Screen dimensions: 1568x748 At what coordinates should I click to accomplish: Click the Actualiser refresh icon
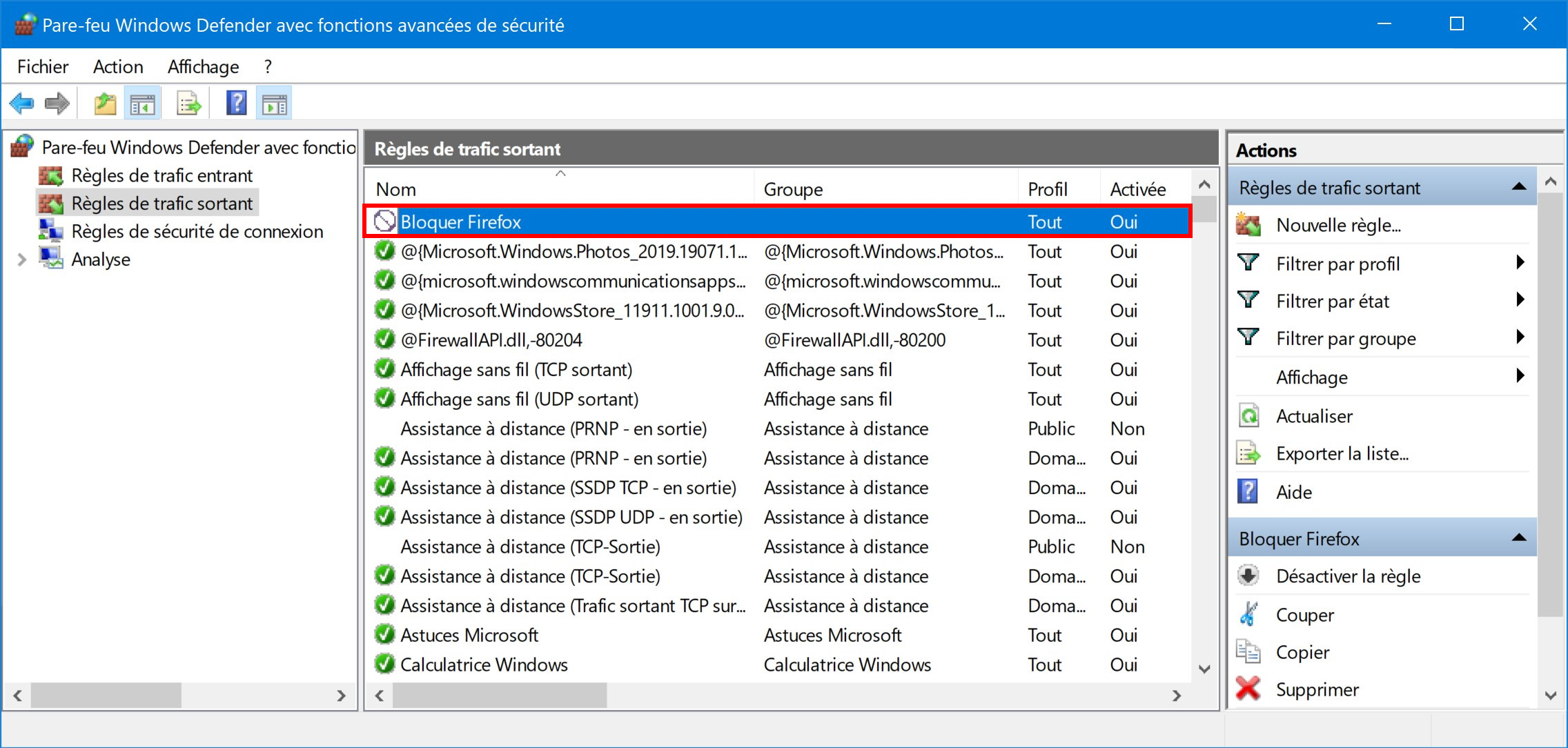tap(1248, 415)
